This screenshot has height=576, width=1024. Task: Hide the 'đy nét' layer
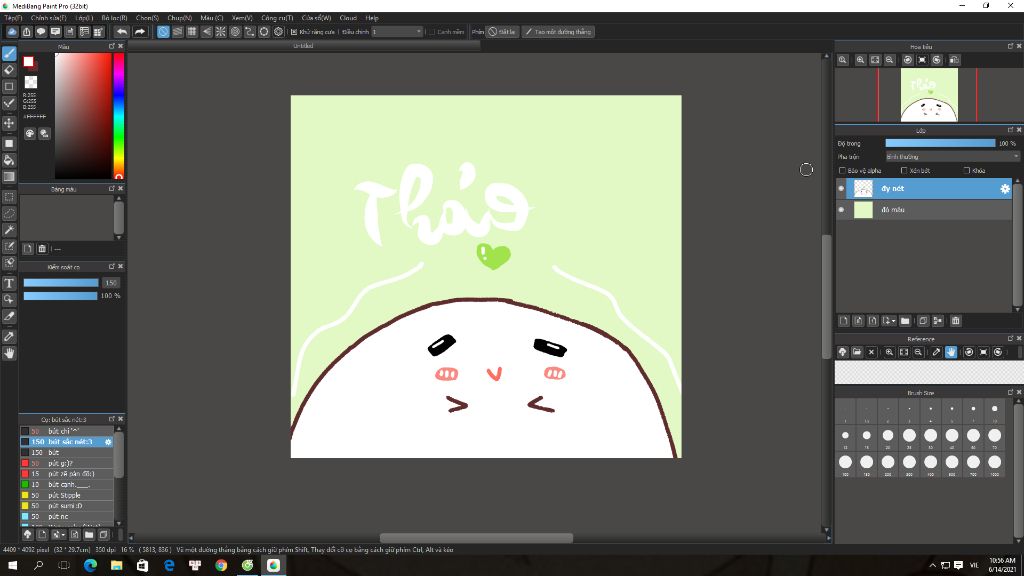(x=841, y=189)
